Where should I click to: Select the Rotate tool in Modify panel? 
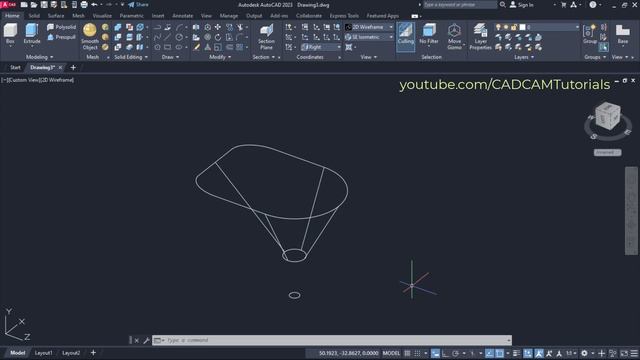coord(218,37)
